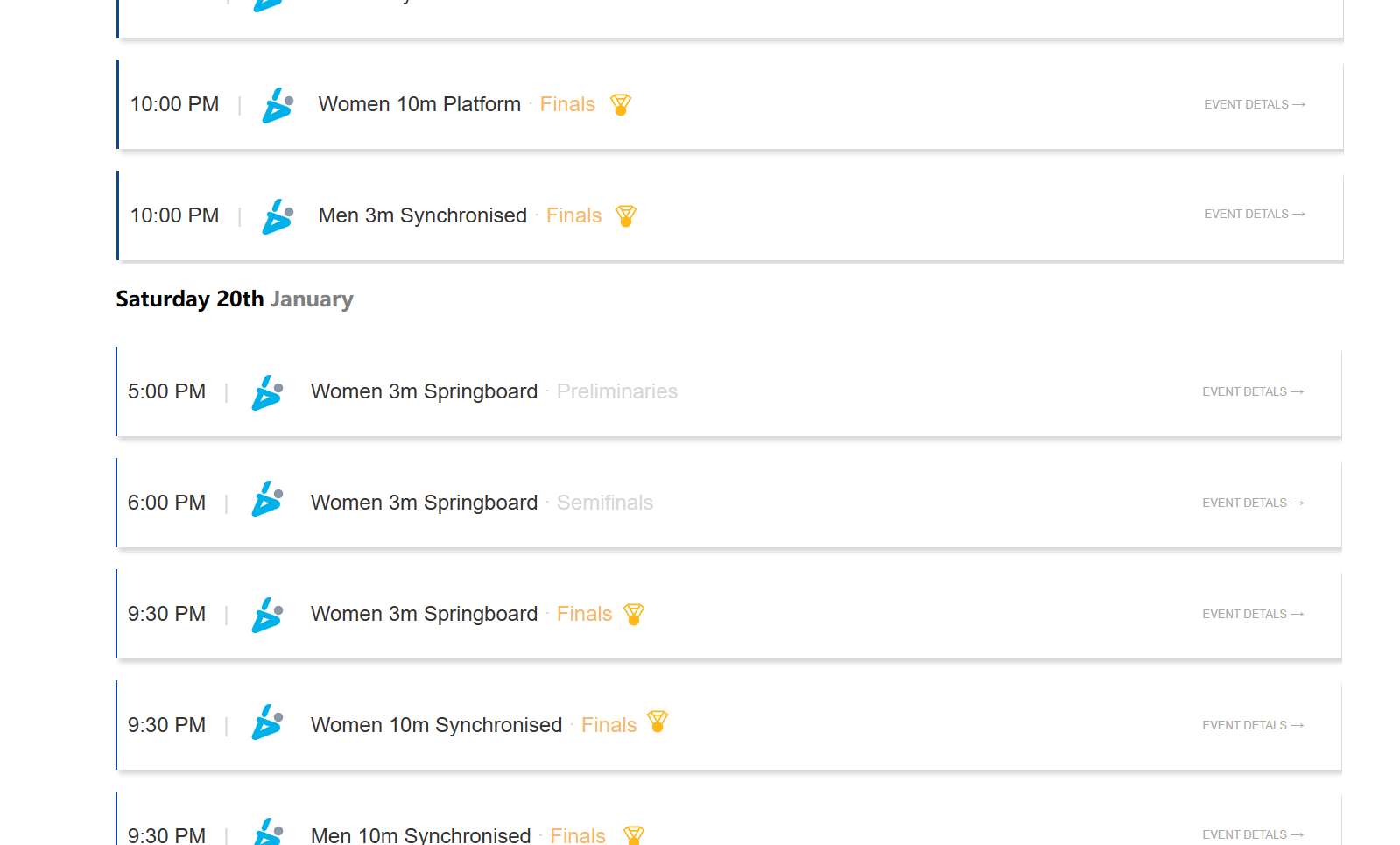Viewport: 1400px width, 845px height.
Task: Click medal icon for Men 3m Synchronised Finals
Action: (x=626, y=215)
